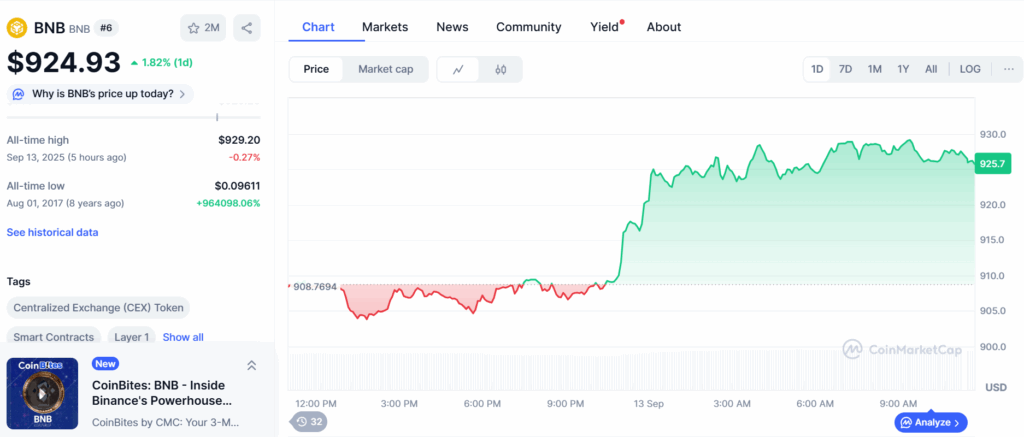Click the Analyze button

(930, 423)
